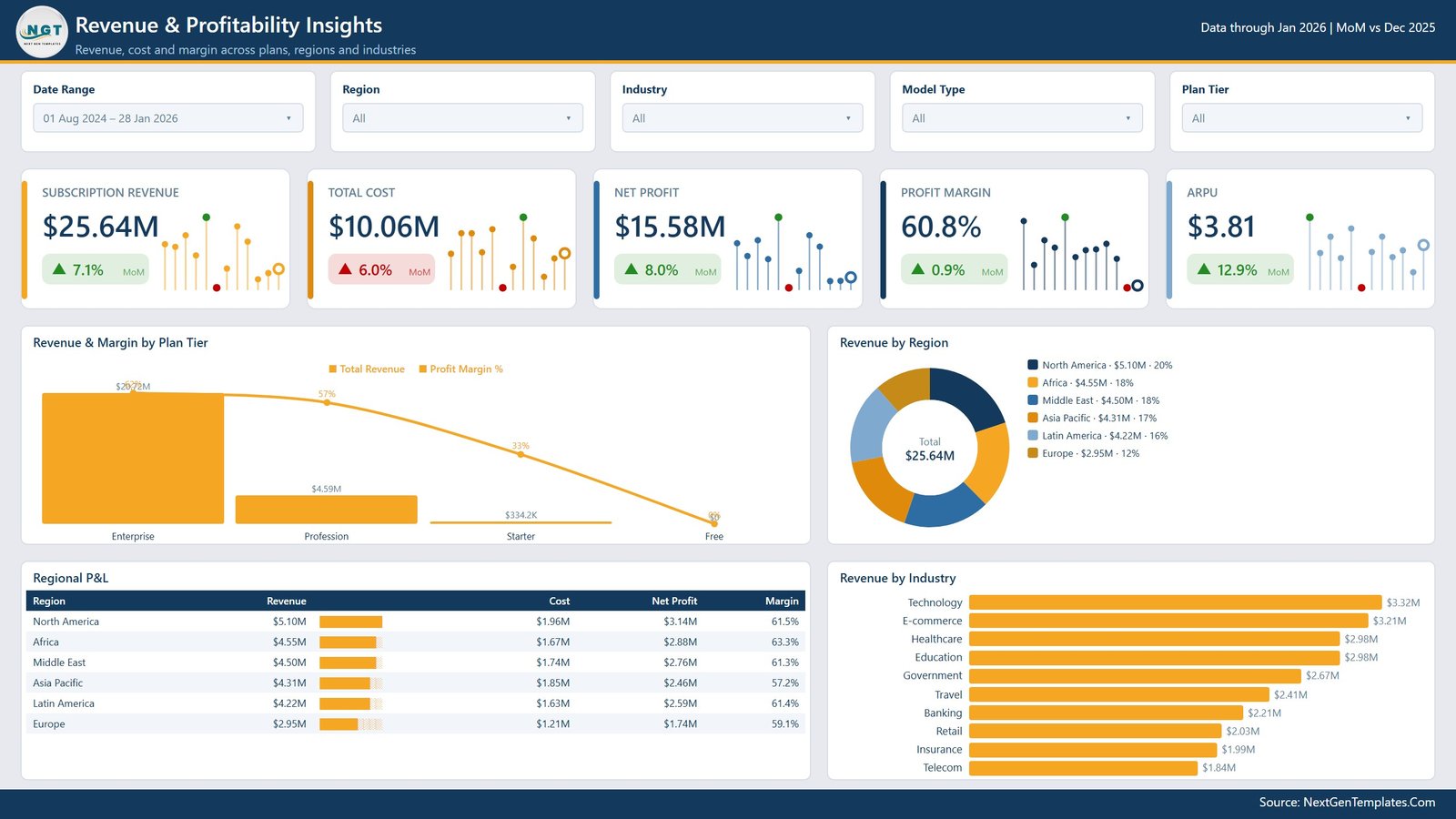Click the Africa legend color swatch
The width and height of the screenshot is (1456, 819).
tap(1033, 382)
